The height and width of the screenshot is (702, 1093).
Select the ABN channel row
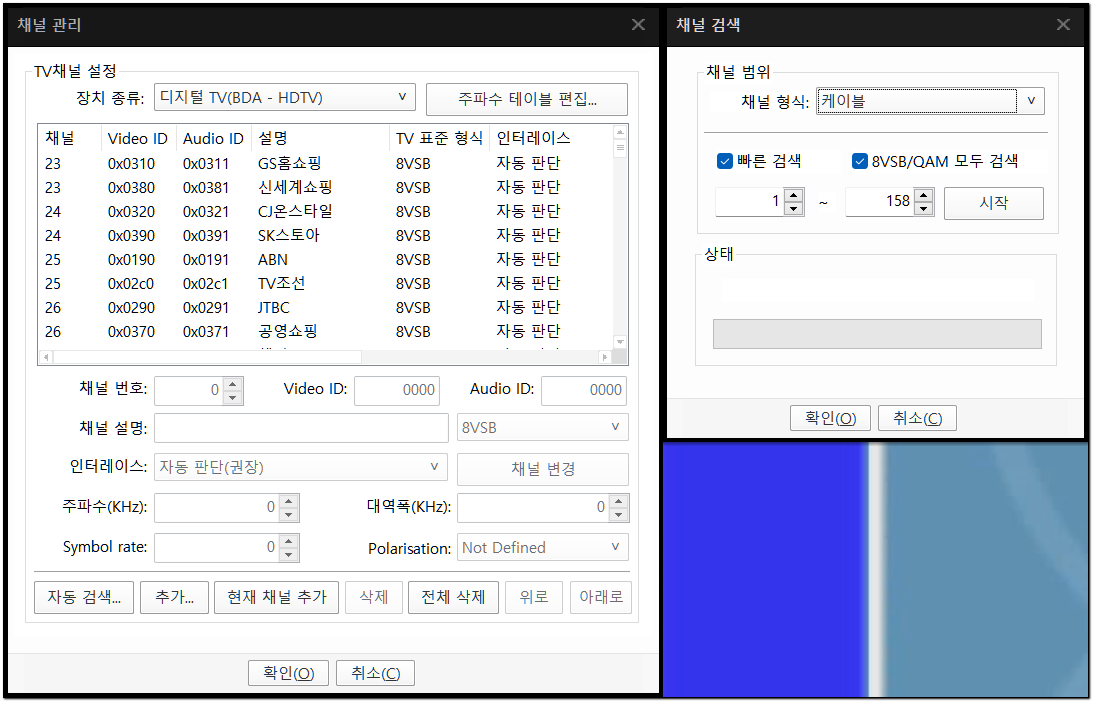(326, 259)
